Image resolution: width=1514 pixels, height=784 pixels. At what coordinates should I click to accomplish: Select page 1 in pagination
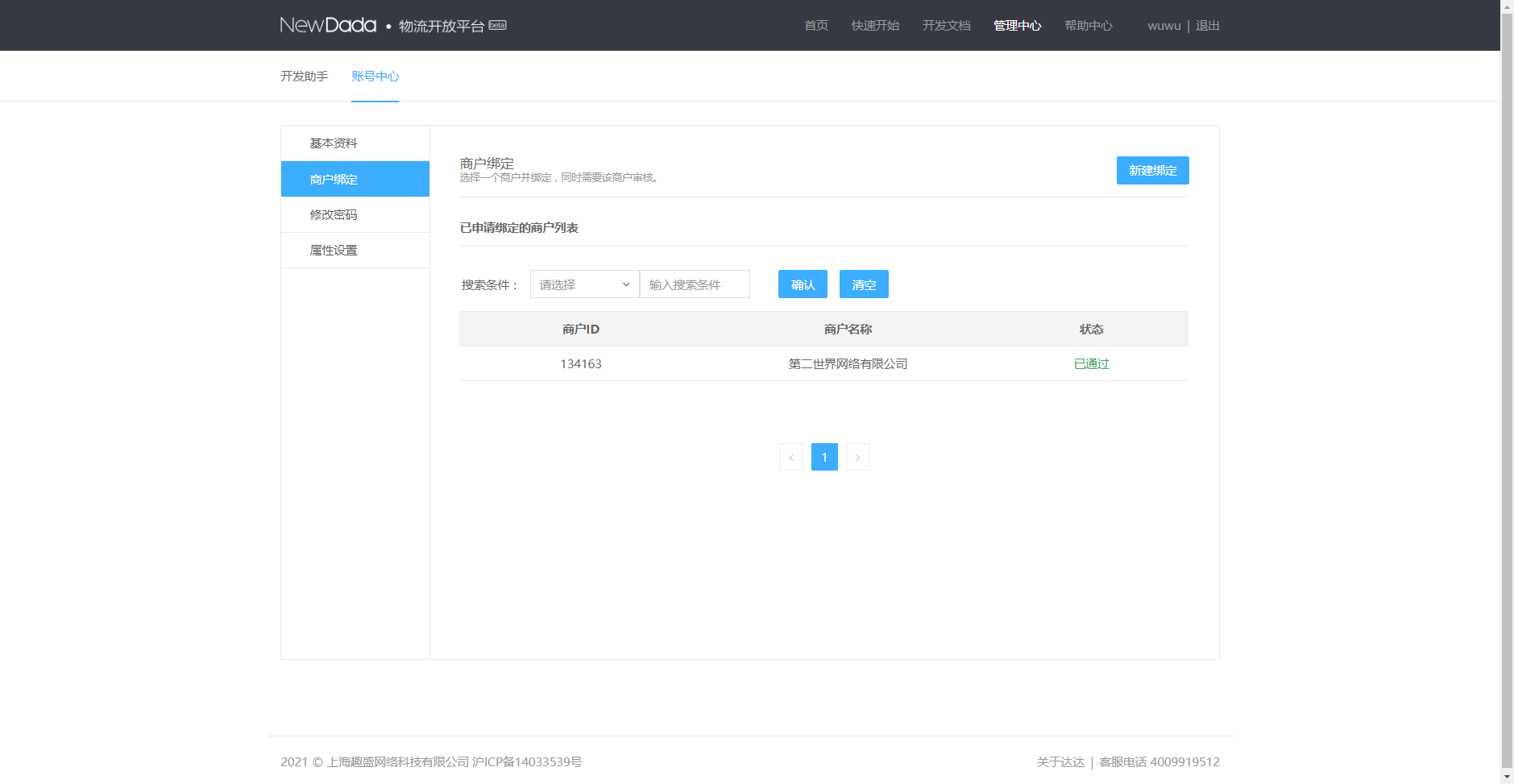[824, 457]
